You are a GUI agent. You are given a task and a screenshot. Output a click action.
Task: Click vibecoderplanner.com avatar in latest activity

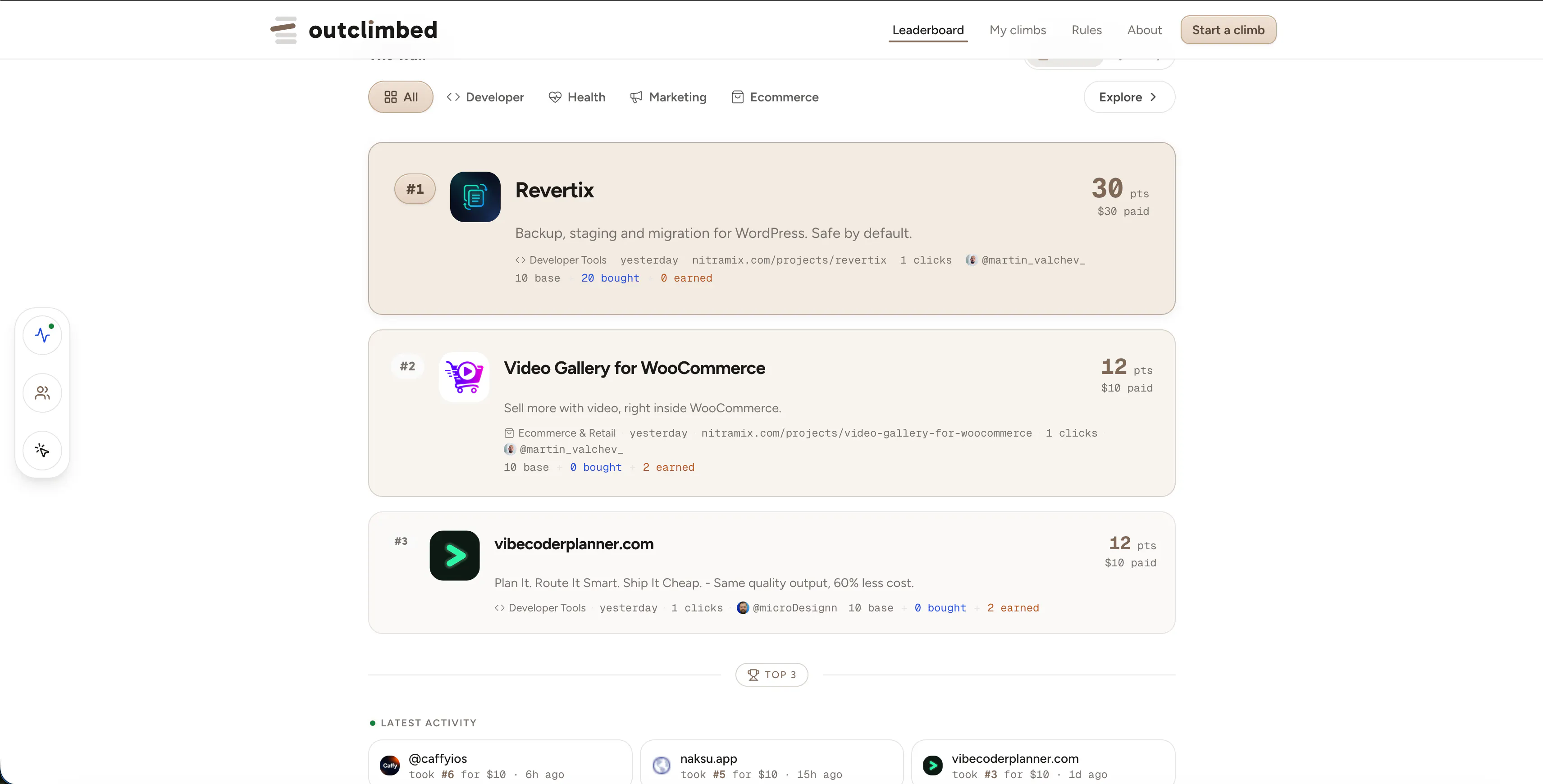(933, 766)
